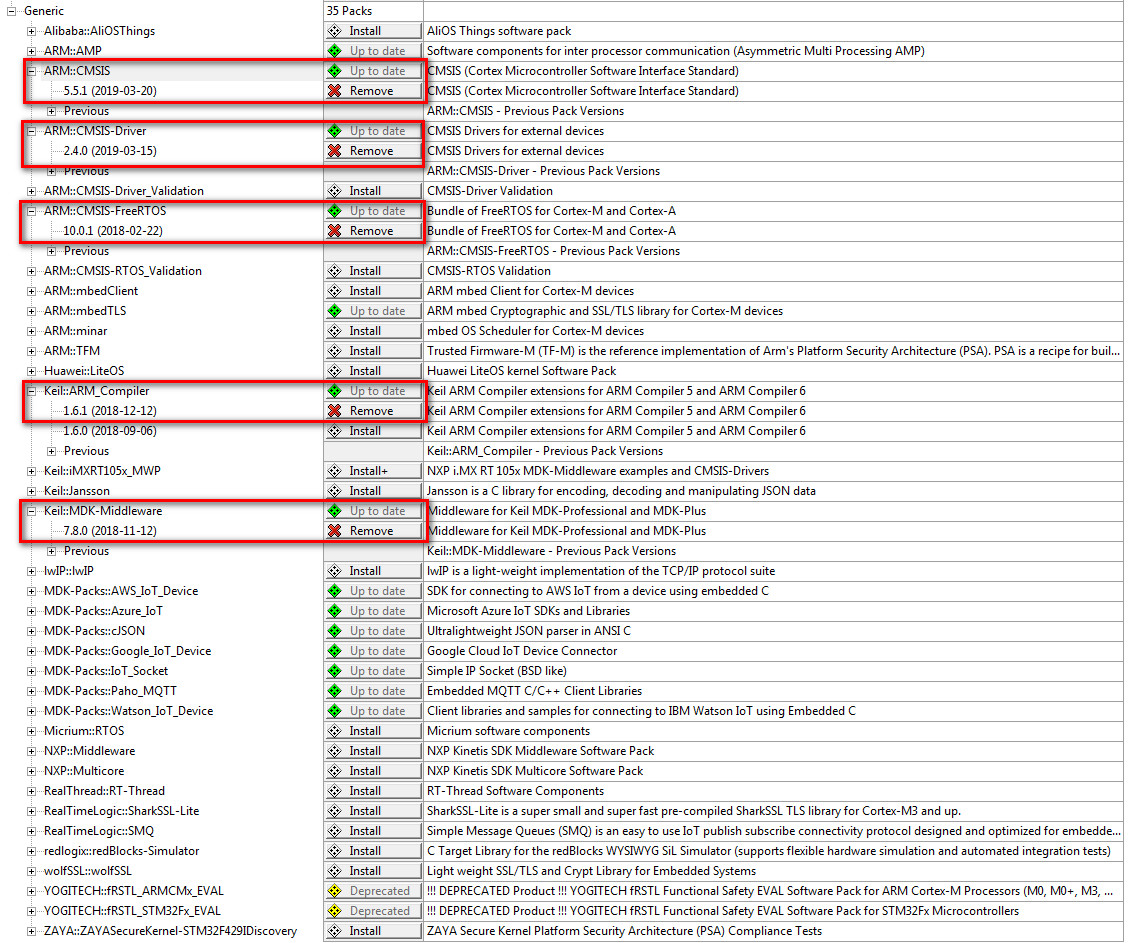Select the 5.5.1 (2019-03-20) version row

point(110,91)
